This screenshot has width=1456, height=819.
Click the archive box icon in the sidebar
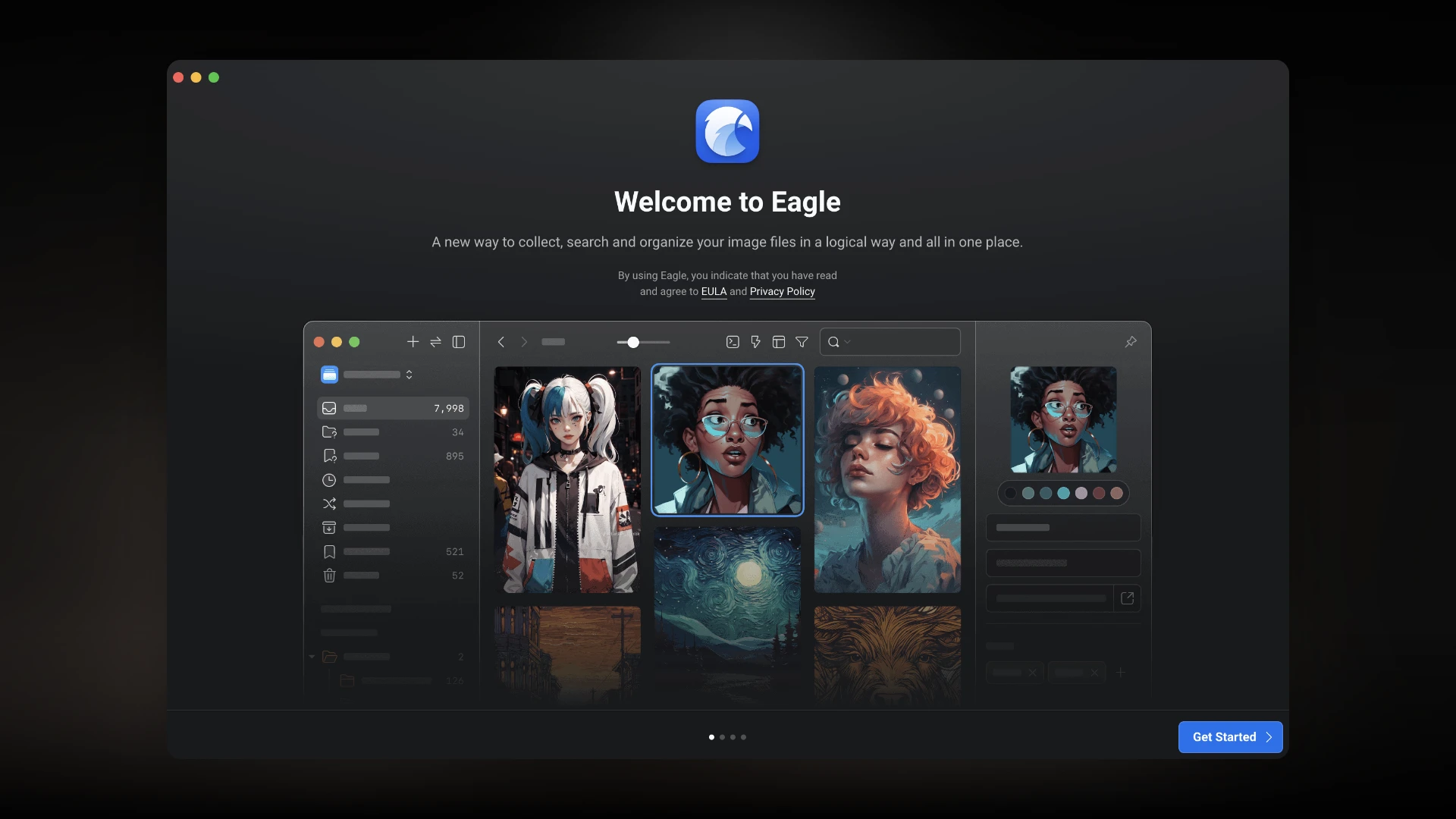point(329,528)
